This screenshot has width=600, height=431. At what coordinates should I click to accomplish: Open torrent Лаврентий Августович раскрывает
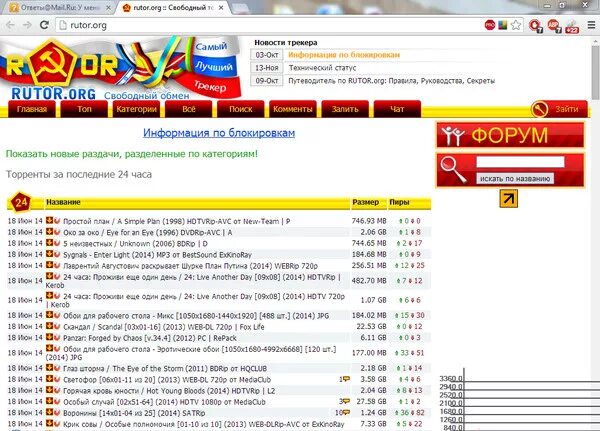tap(190, 266)
